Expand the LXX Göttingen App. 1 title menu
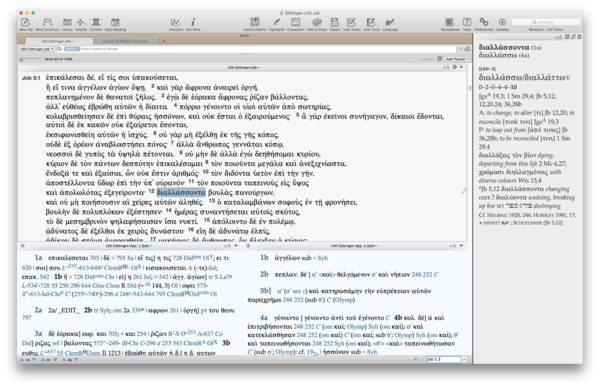 pos(129,246)
